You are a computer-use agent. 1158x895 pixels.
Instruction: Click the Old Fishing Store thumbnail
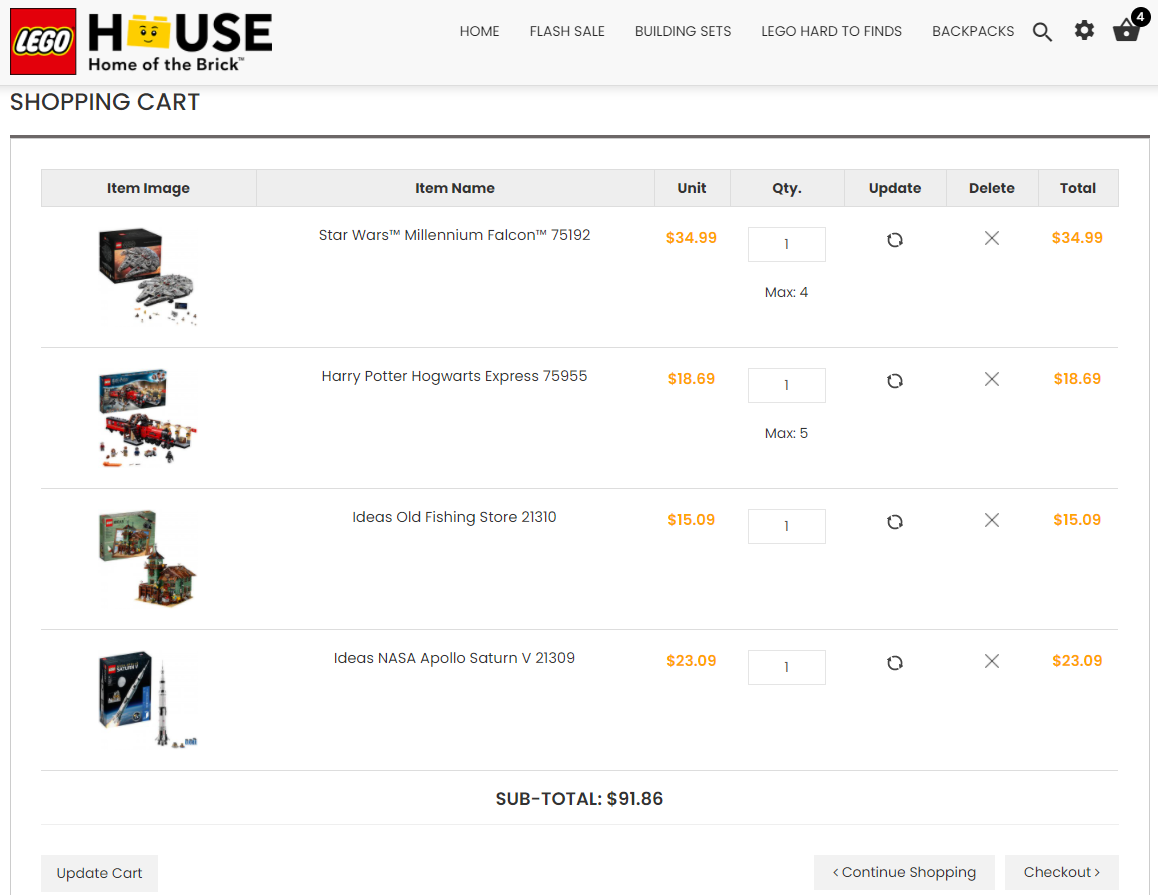148,558
